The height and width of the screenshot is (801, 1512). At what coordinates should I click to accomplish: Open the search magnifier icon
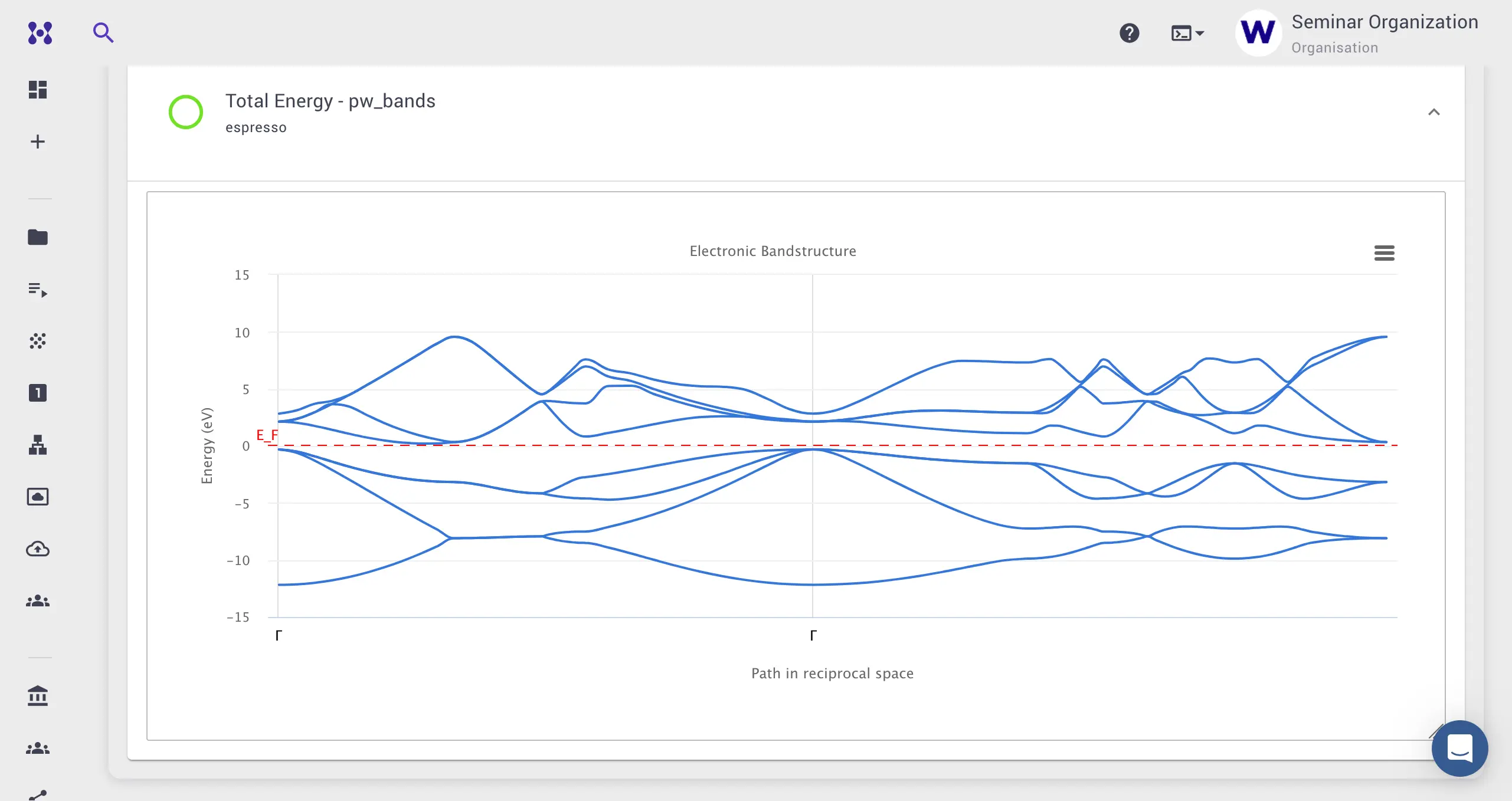103,32
